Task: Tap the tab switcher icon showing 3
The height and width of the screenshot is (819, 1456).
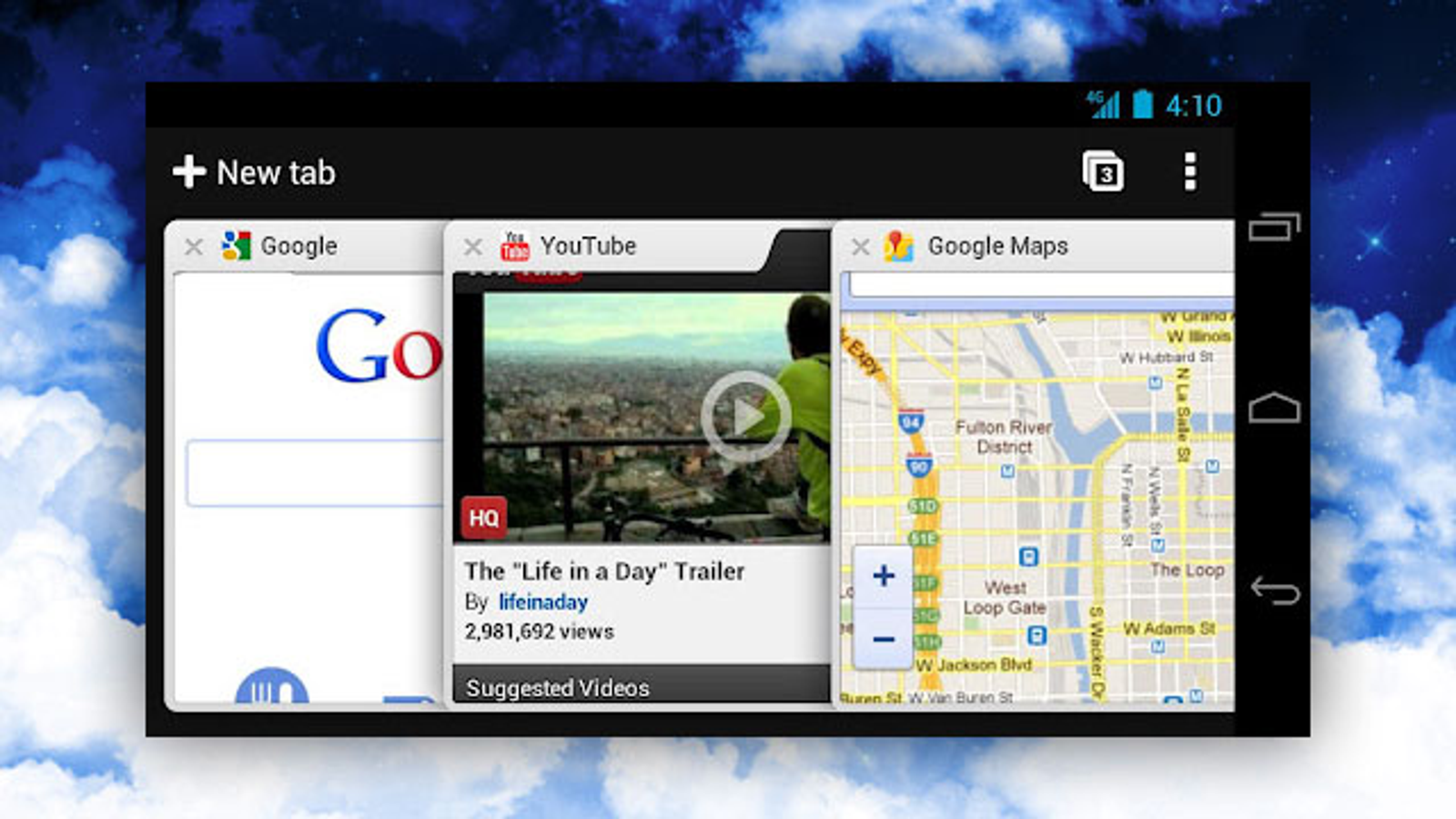Action: point(1103,172)
